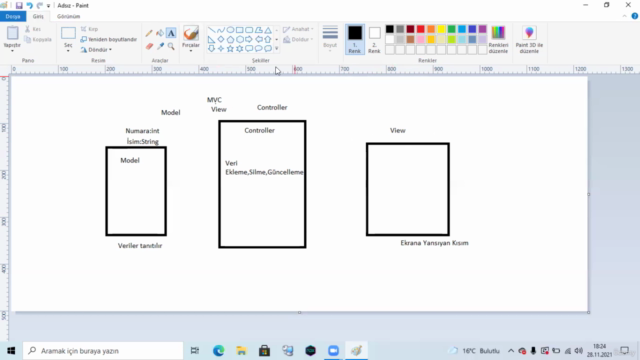640x360 pixels.
Task: Choose the Rectangle shape
Action: 240,30
